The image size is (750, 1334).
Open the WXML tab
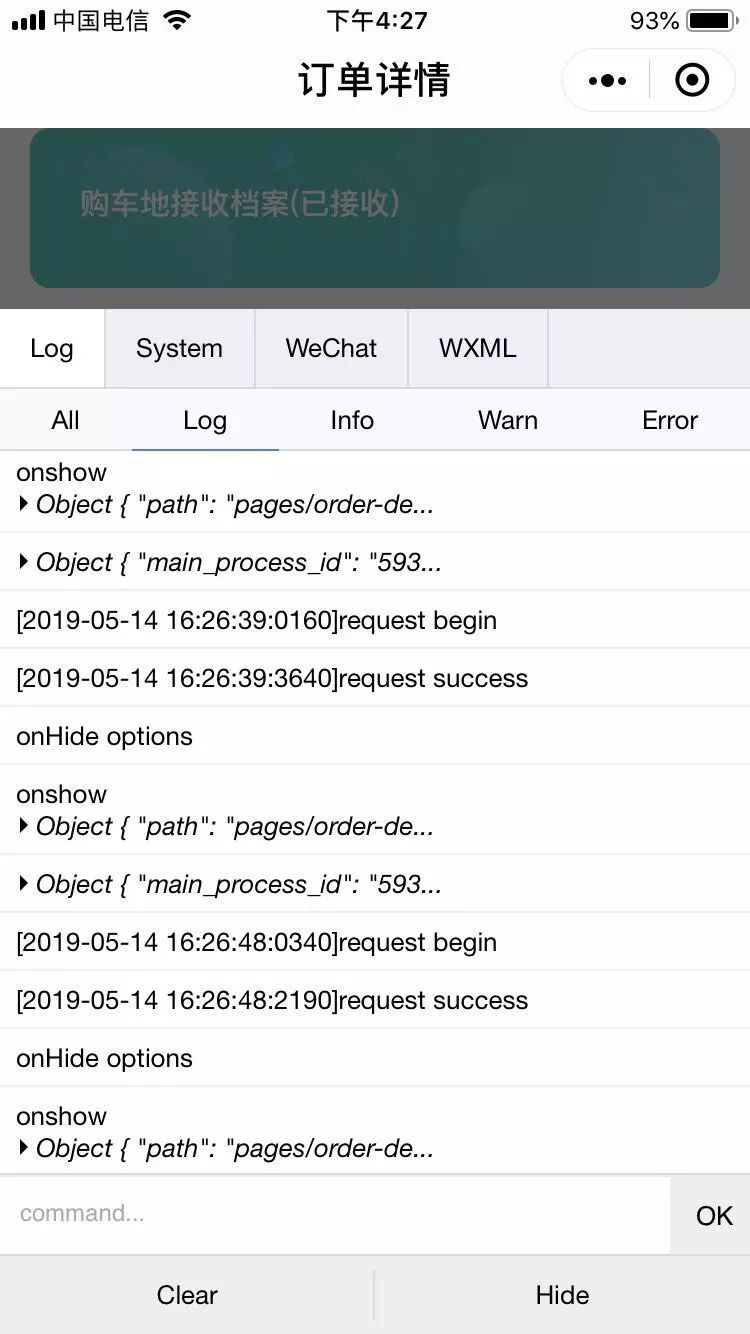pos(478,348)
